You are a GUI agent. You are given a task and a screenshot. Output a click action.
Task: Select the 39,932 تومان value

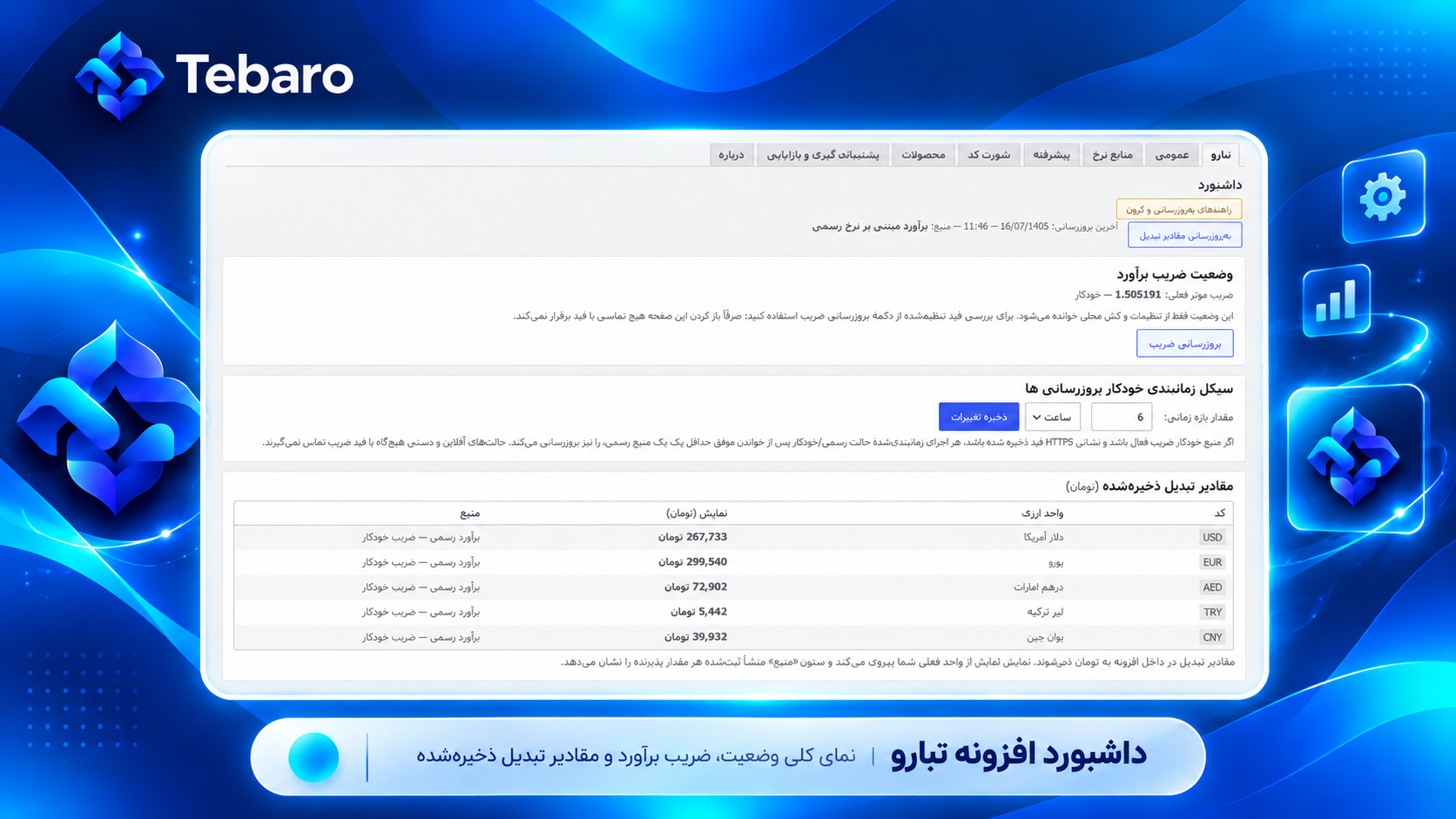click(696, 637)
